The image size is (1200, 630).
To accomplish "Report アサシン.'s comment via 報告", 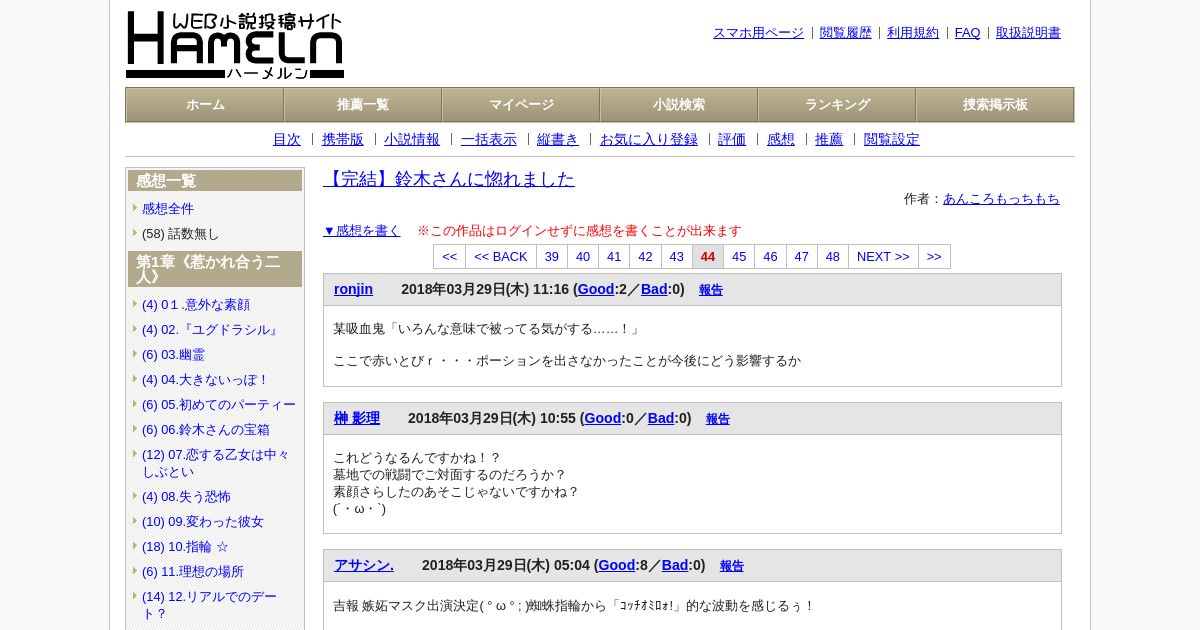I will coord(732,567).
